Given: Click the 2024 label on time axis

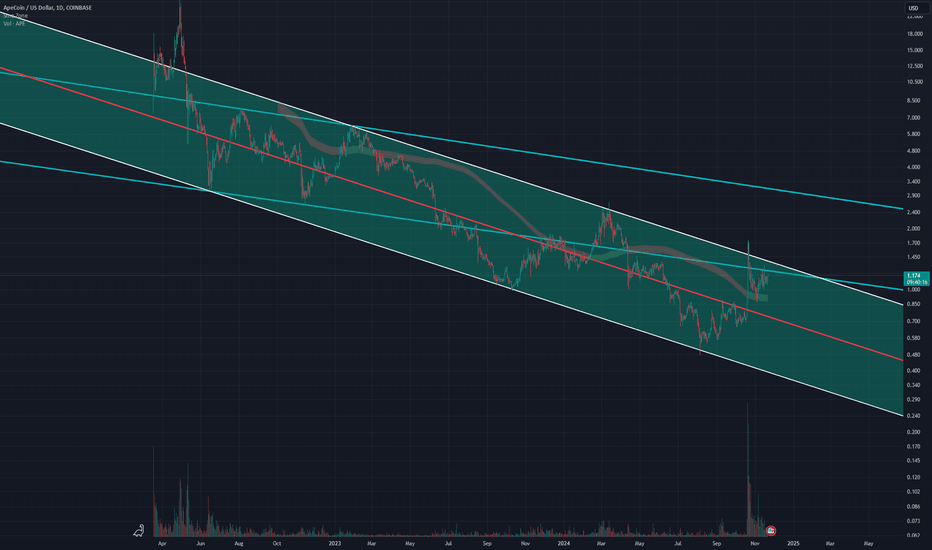Looking at the screenshot, I should pos(564,543).
